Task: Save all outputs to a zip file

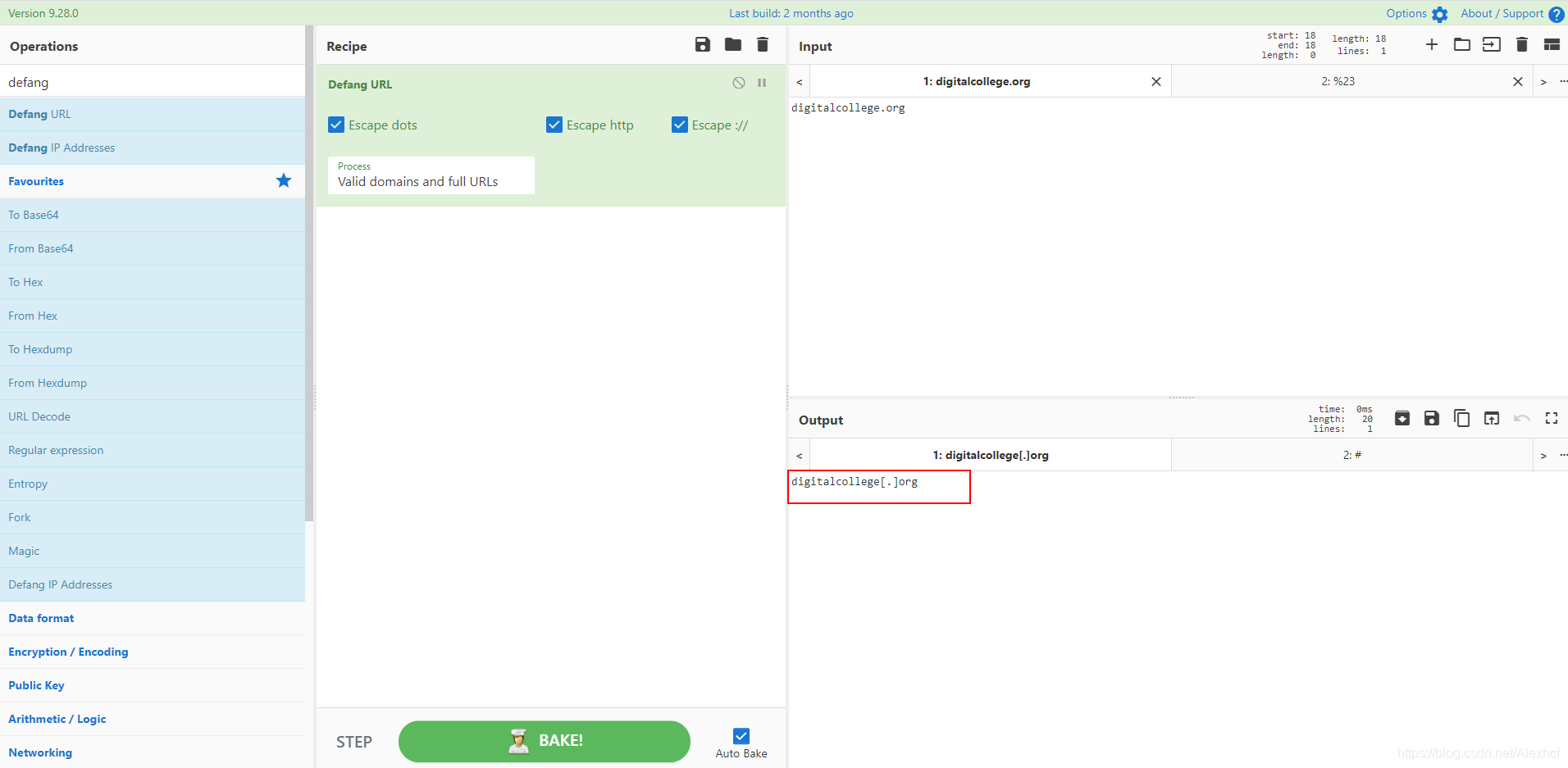Action: pyautogui.click(x=1402, y=418)
